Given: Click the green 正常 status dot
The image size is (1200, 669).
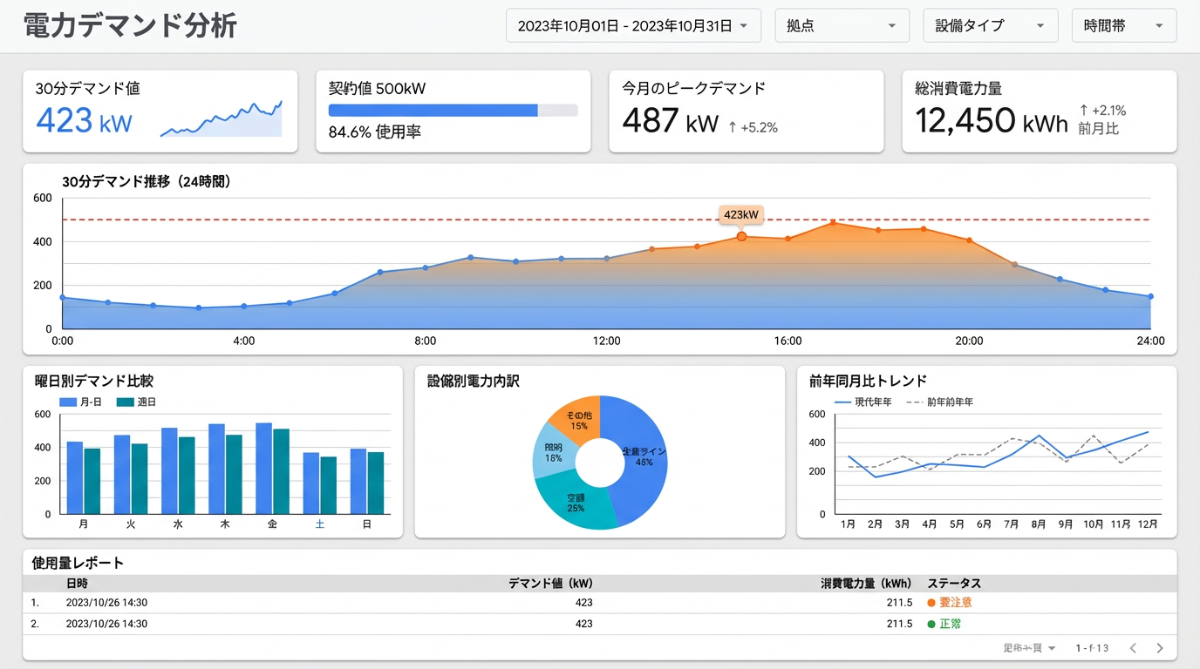Looking at the screenshot, I should pos(931,622).
